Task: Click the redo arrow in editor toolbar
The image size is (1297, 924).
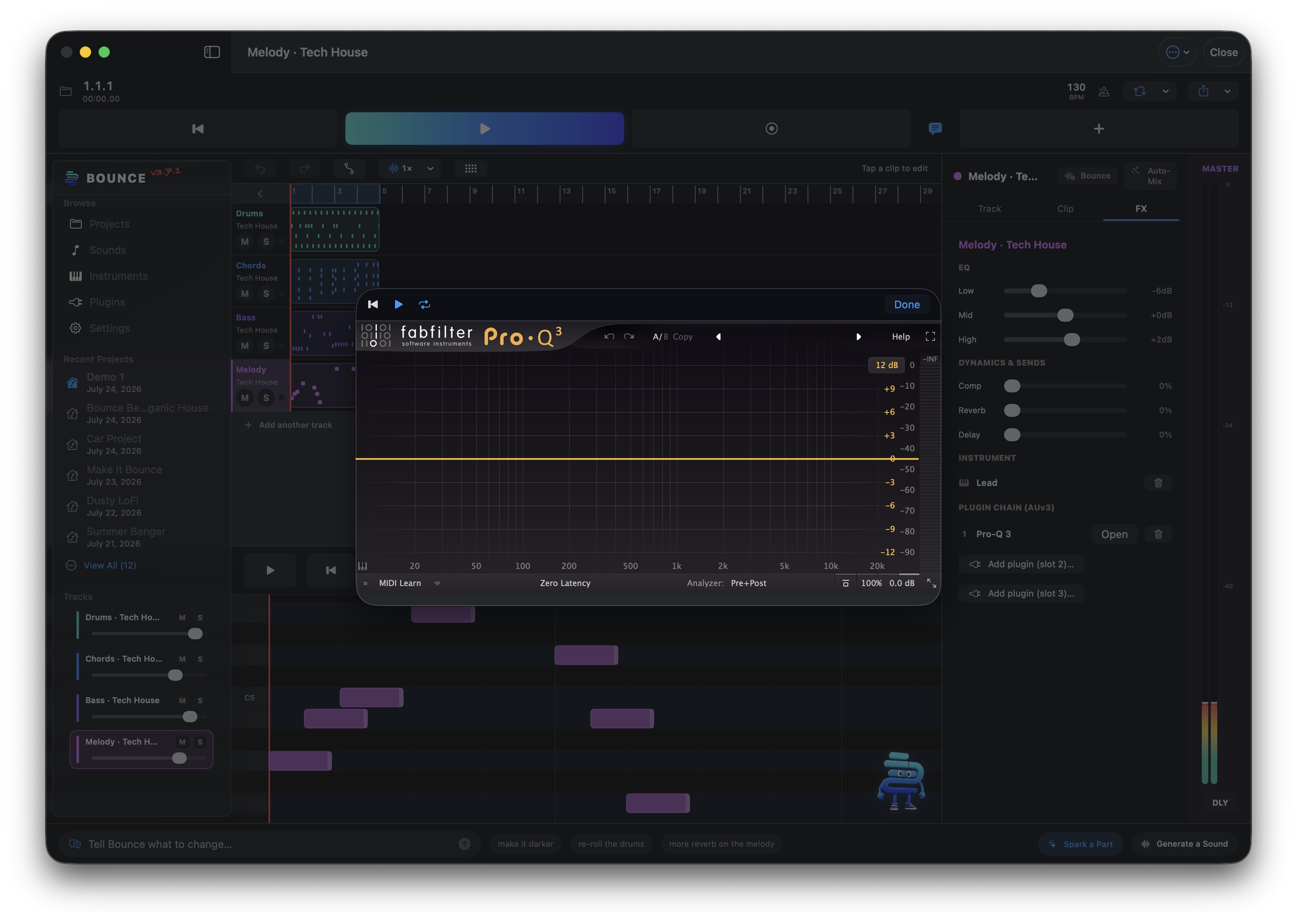Action: click(x=304, y=168)
